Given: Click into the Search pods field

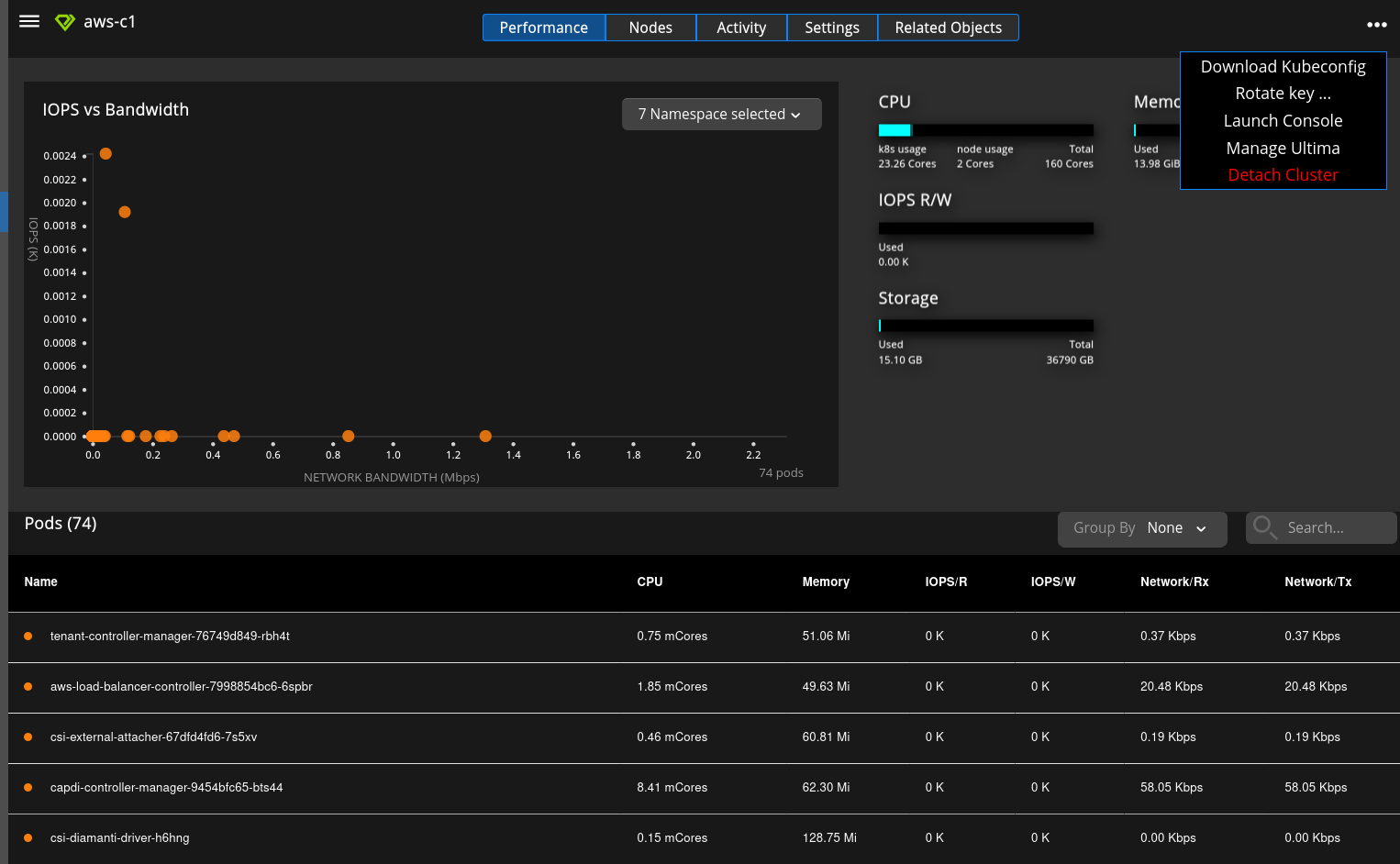Looking at the screenshot, I should 1321,527.
